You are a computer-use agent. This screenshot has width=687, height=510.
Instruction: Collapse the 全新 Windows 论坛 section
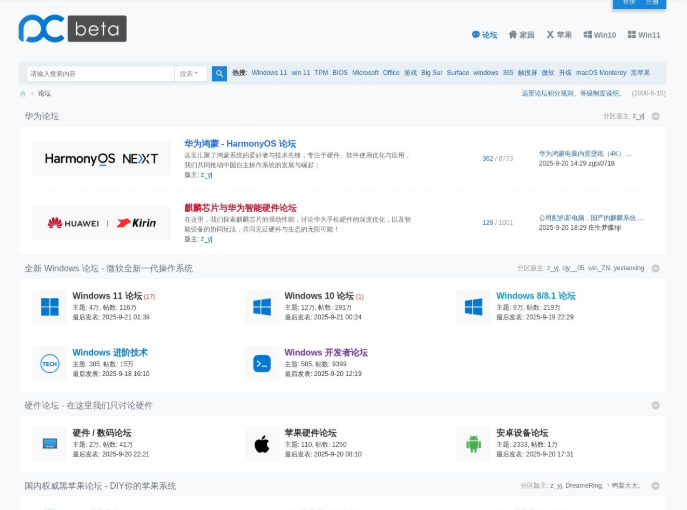[655, 268]
